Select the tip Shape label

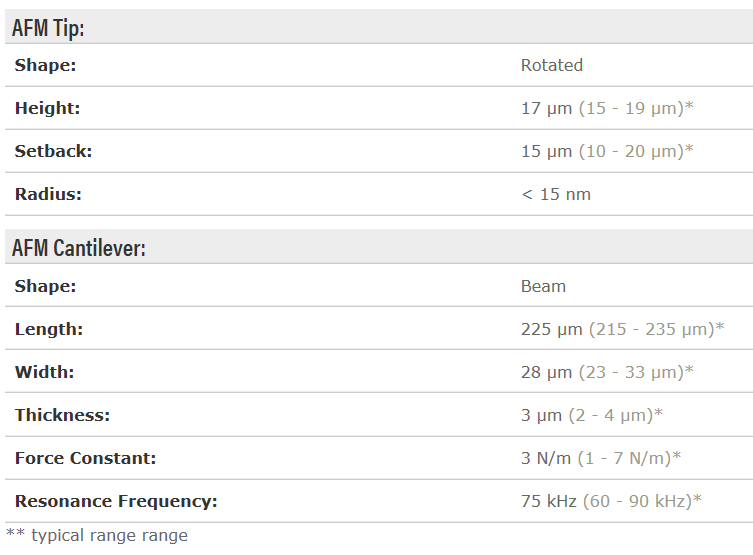46,65
